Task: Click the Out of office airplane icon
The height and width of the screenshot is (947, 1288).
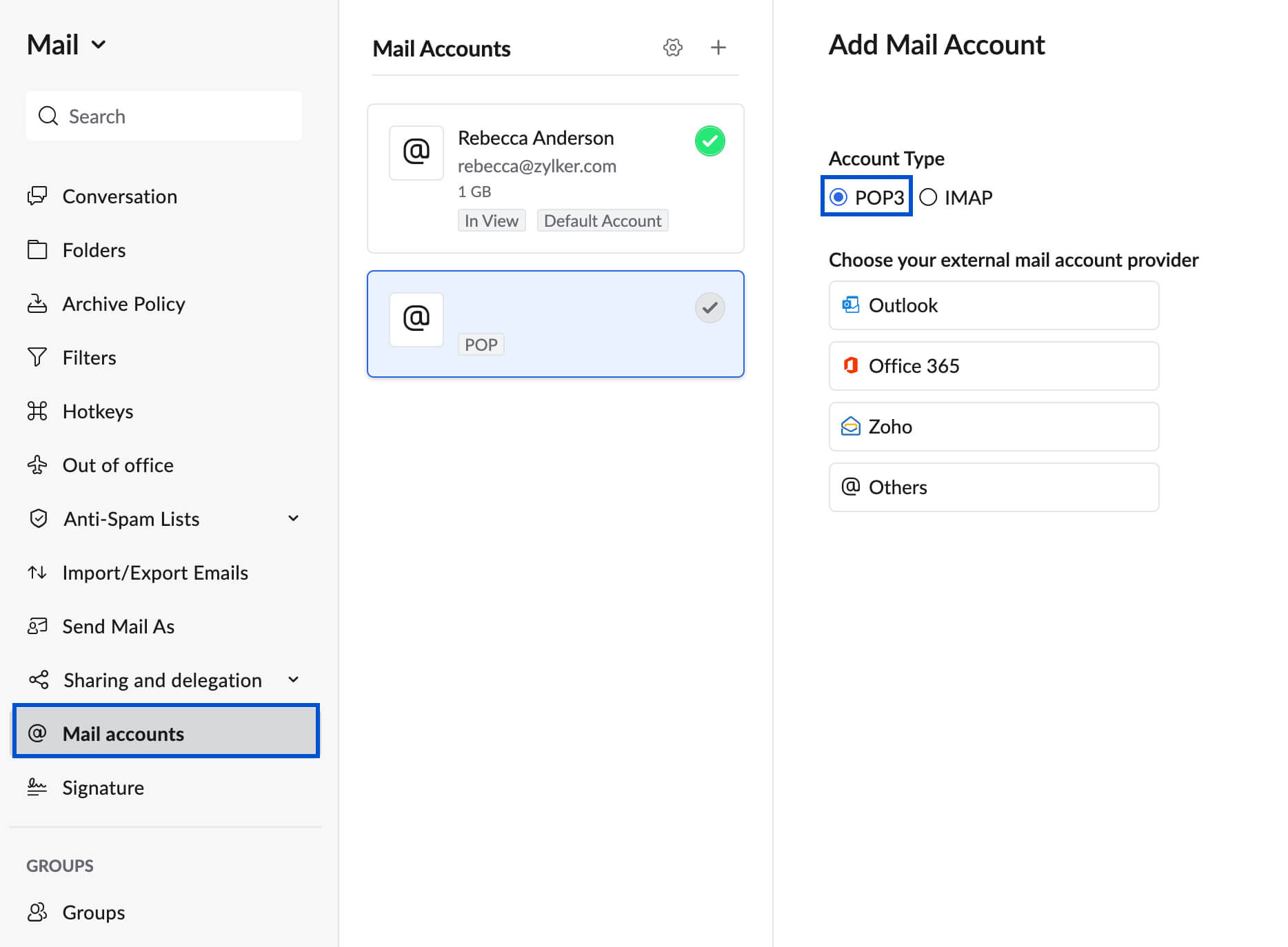Action: click(39, 465)
